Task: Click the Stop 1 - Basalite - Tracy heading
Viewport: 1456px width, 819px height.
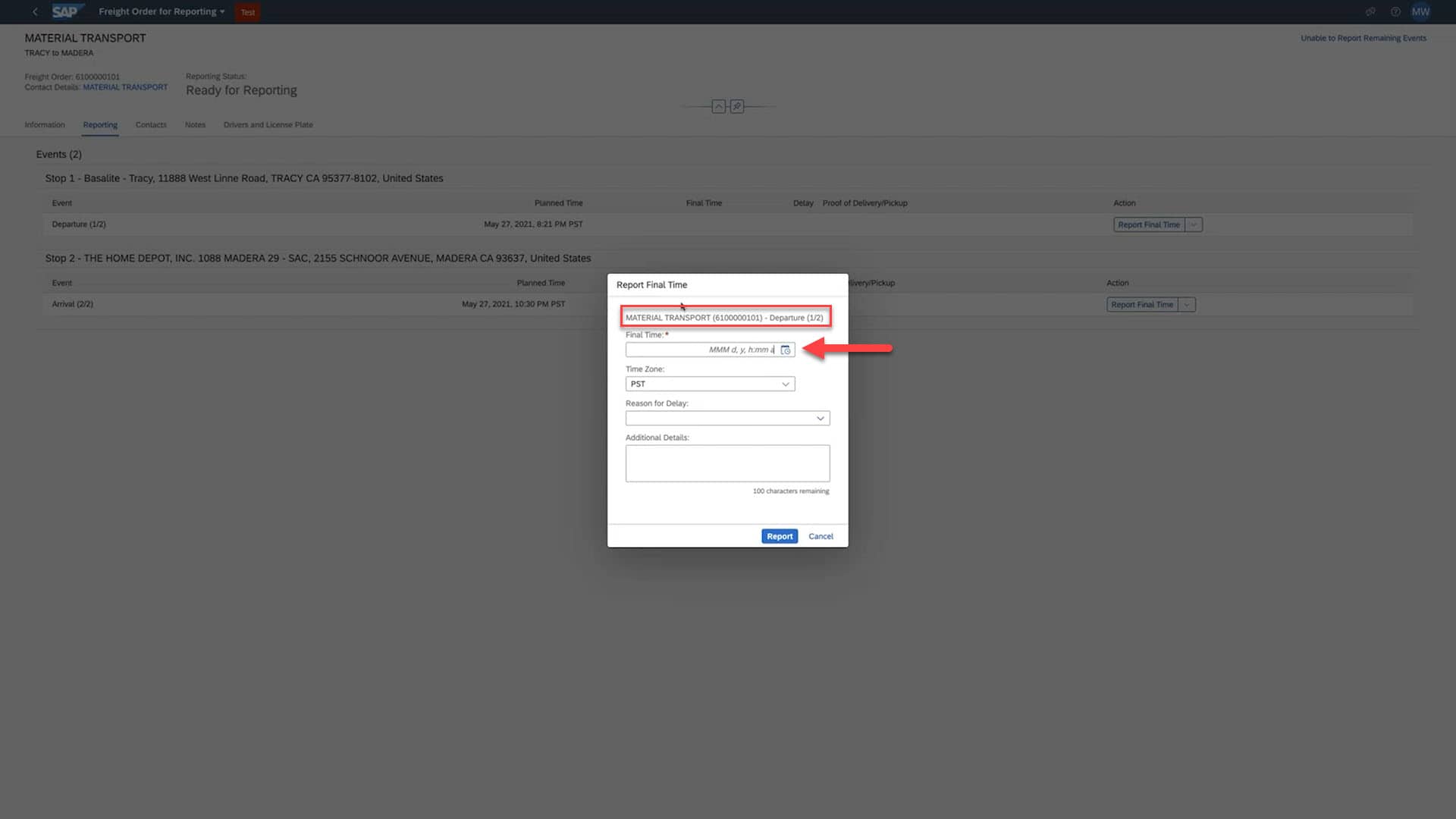Action: point(243,178)
